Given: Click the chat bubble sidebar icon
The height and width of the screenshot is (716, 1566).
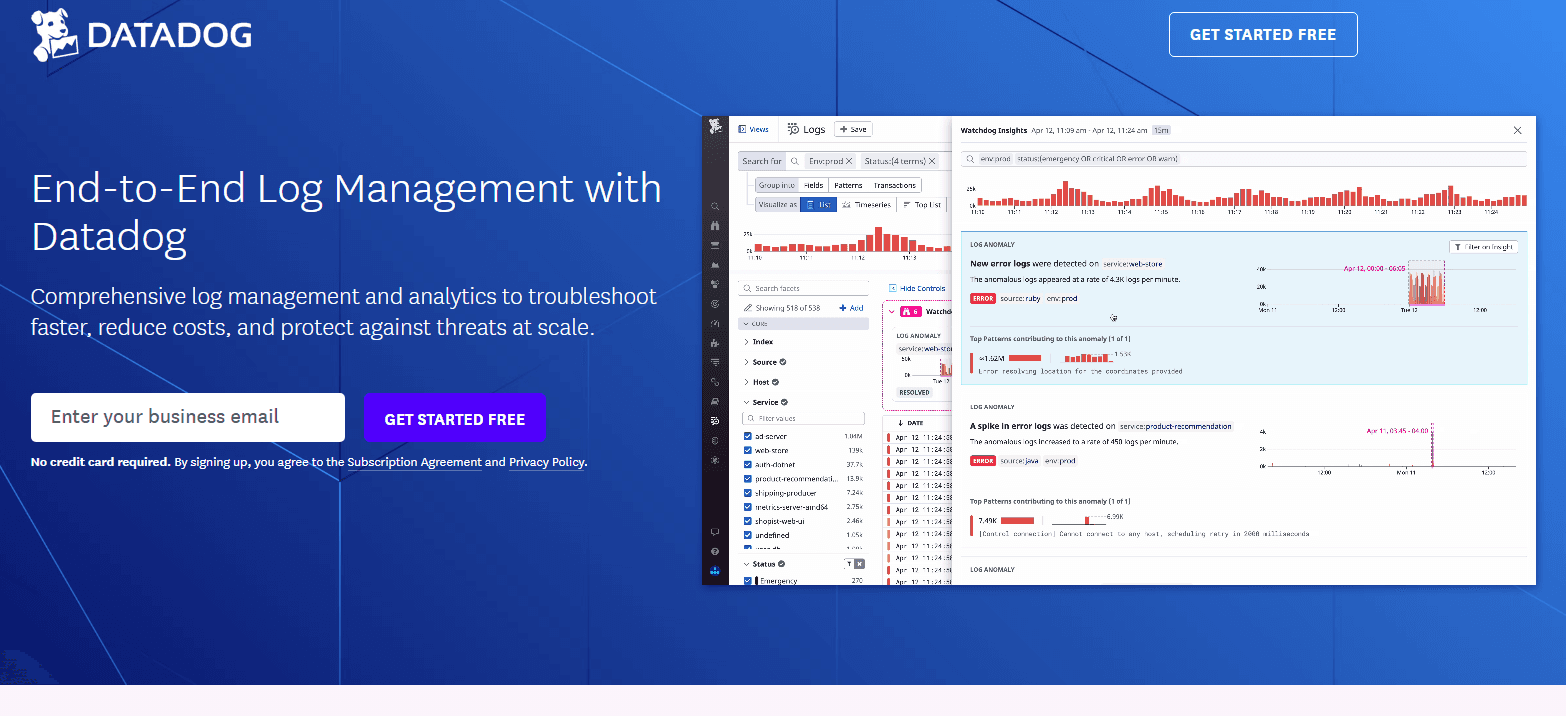Looking at the screenshot, I should click(715, 532).
